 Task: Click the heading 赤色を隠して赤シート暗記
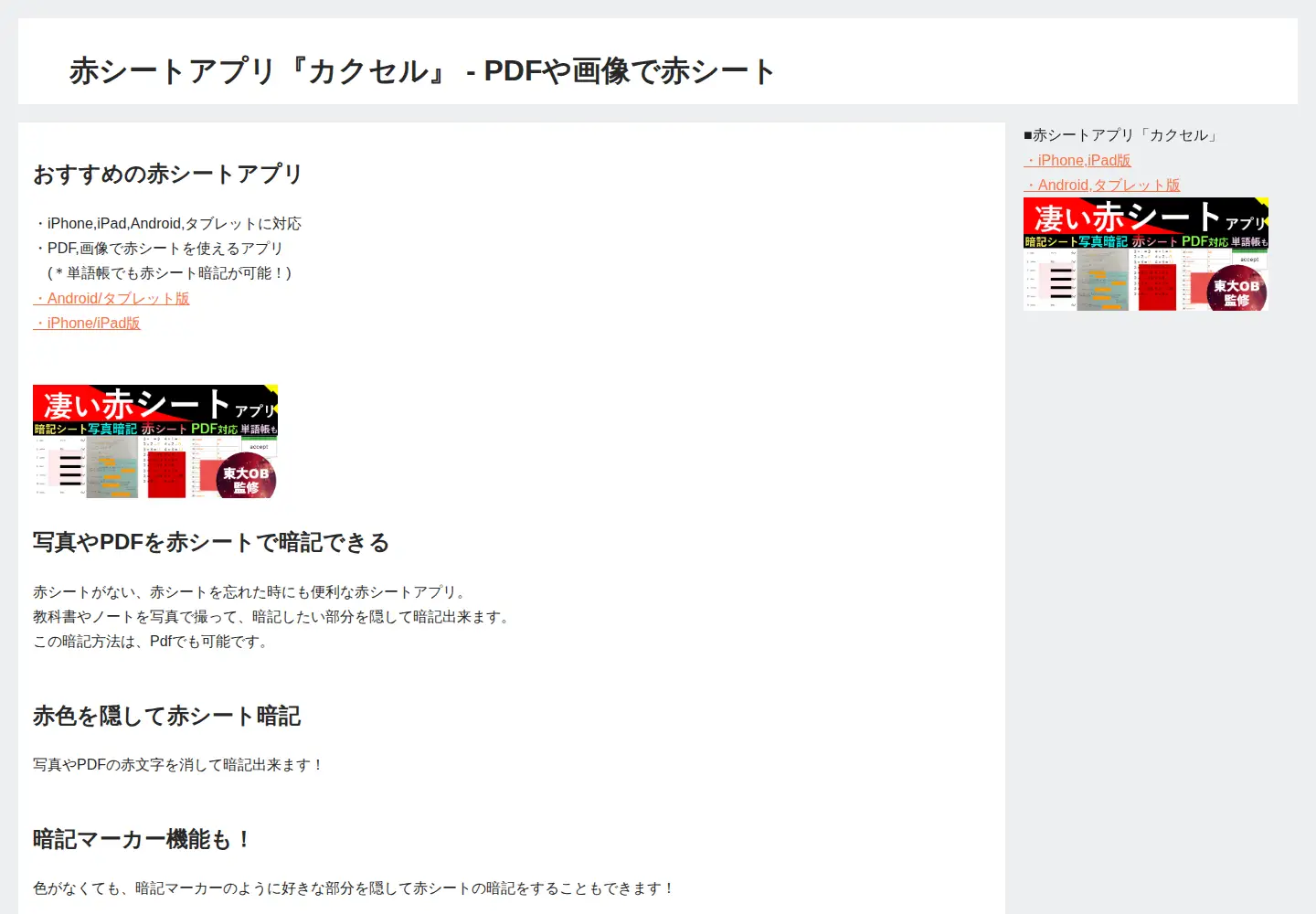tap(167, 716)
